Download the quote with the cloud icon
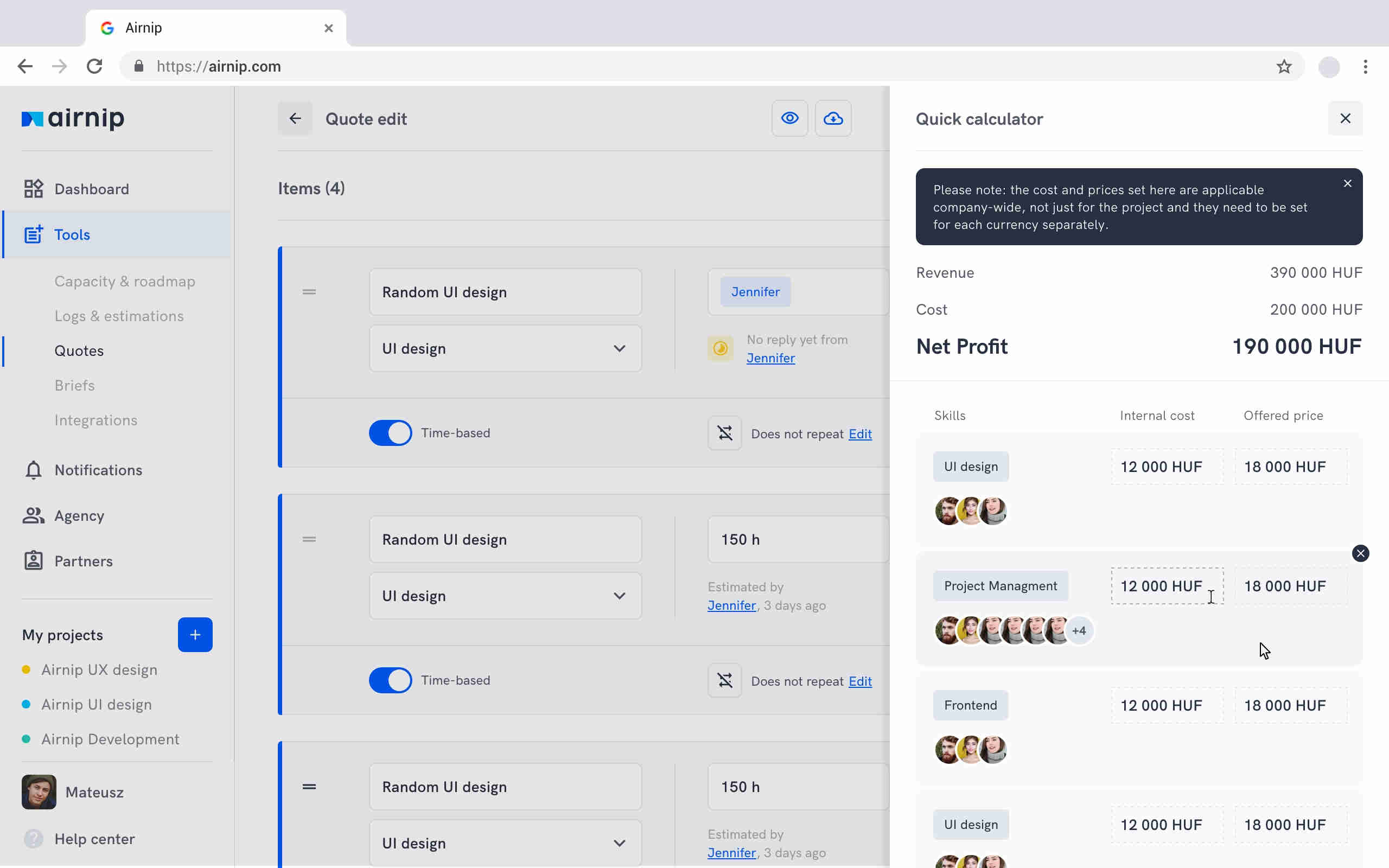Viewport: 1389px width, 868px height. click(x=833, y=118)
